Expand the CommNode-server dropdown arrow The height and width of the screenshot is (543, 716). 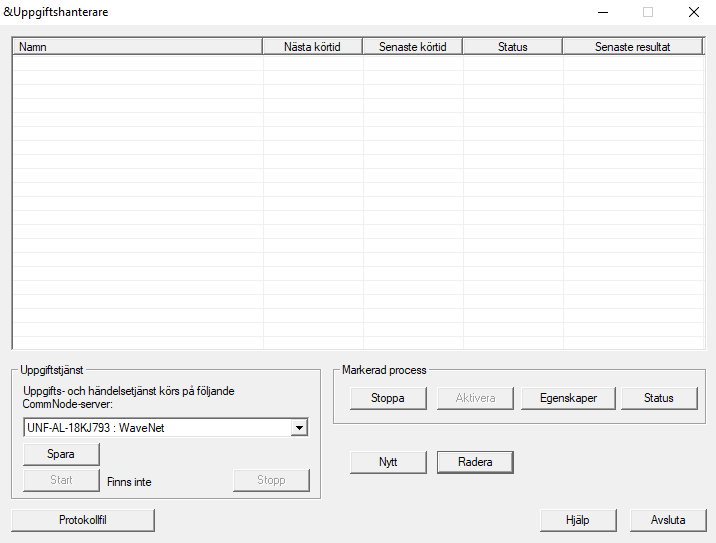298,428
